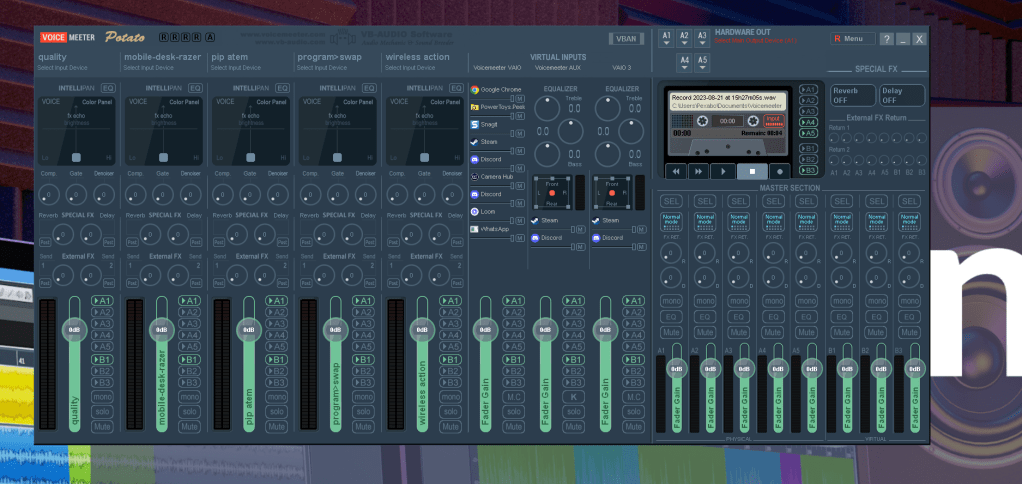Click the master A5 fader gain knob
The width and height of the screenshot is (1022, 484).
[x=812, y=369]
